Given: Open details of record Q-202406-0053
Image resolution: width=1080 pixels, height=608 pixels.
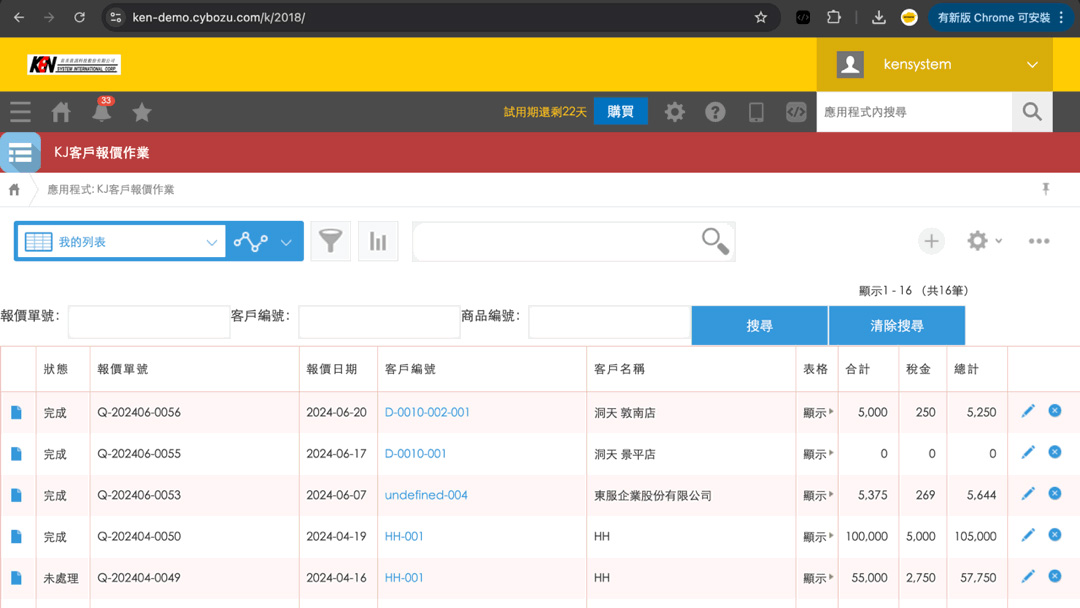Looking at the screenshot, I should tap(16, 495).
